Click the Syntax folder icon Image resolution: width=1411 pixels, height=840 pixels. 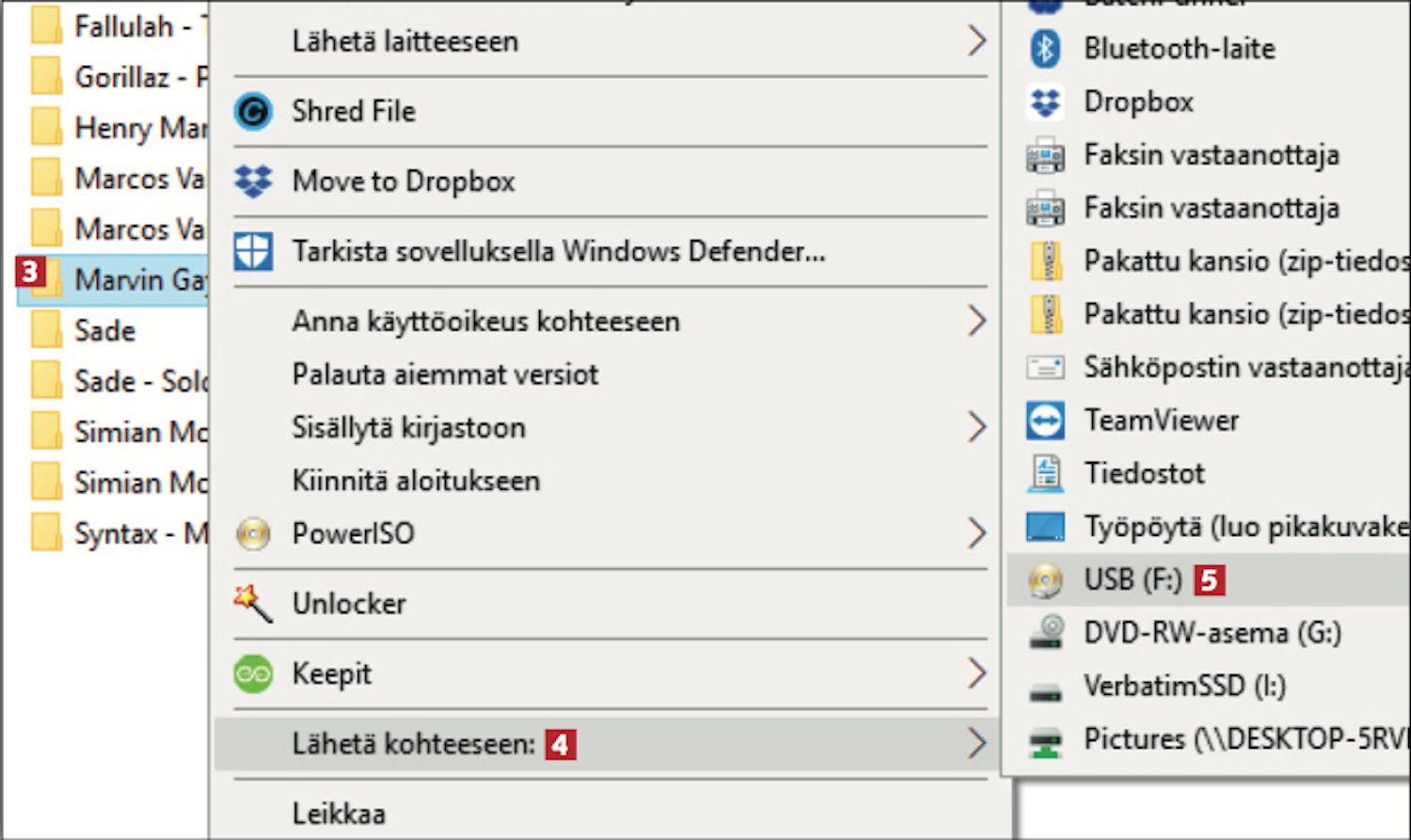coord(46,533)
